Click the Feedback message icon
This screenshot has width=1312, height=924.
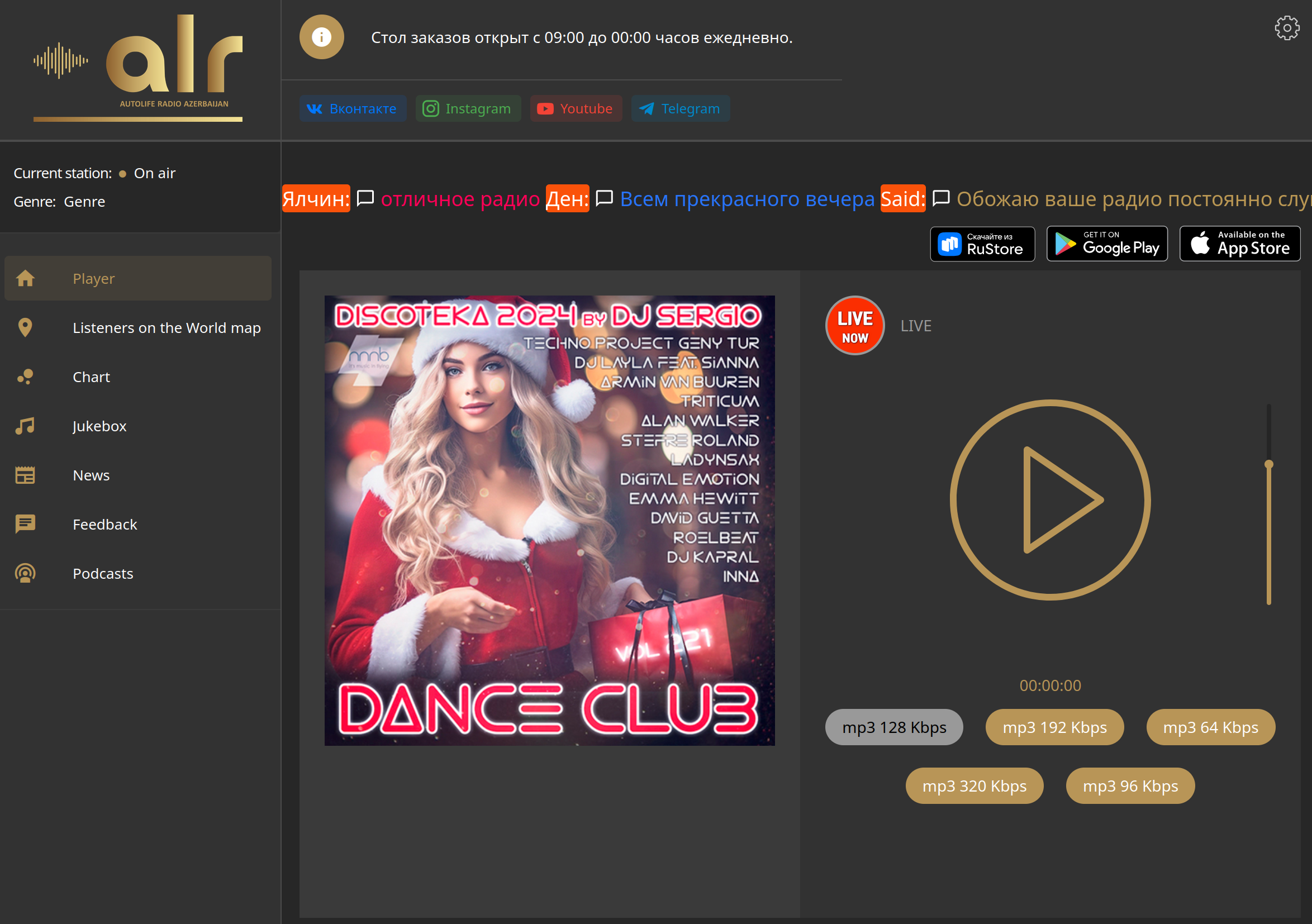coord(25,524)
